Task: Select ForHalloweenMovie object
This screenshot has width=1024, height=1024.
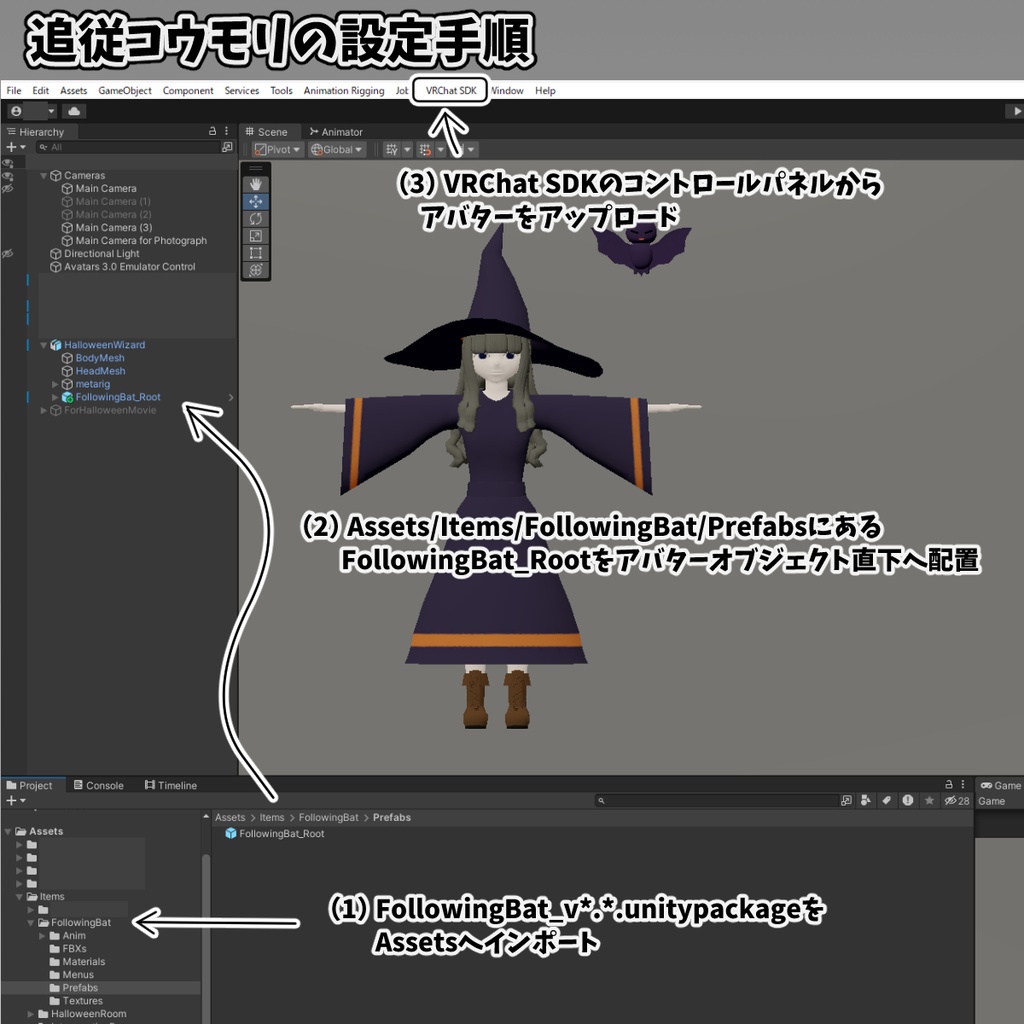Action: (x=110, y=410)
